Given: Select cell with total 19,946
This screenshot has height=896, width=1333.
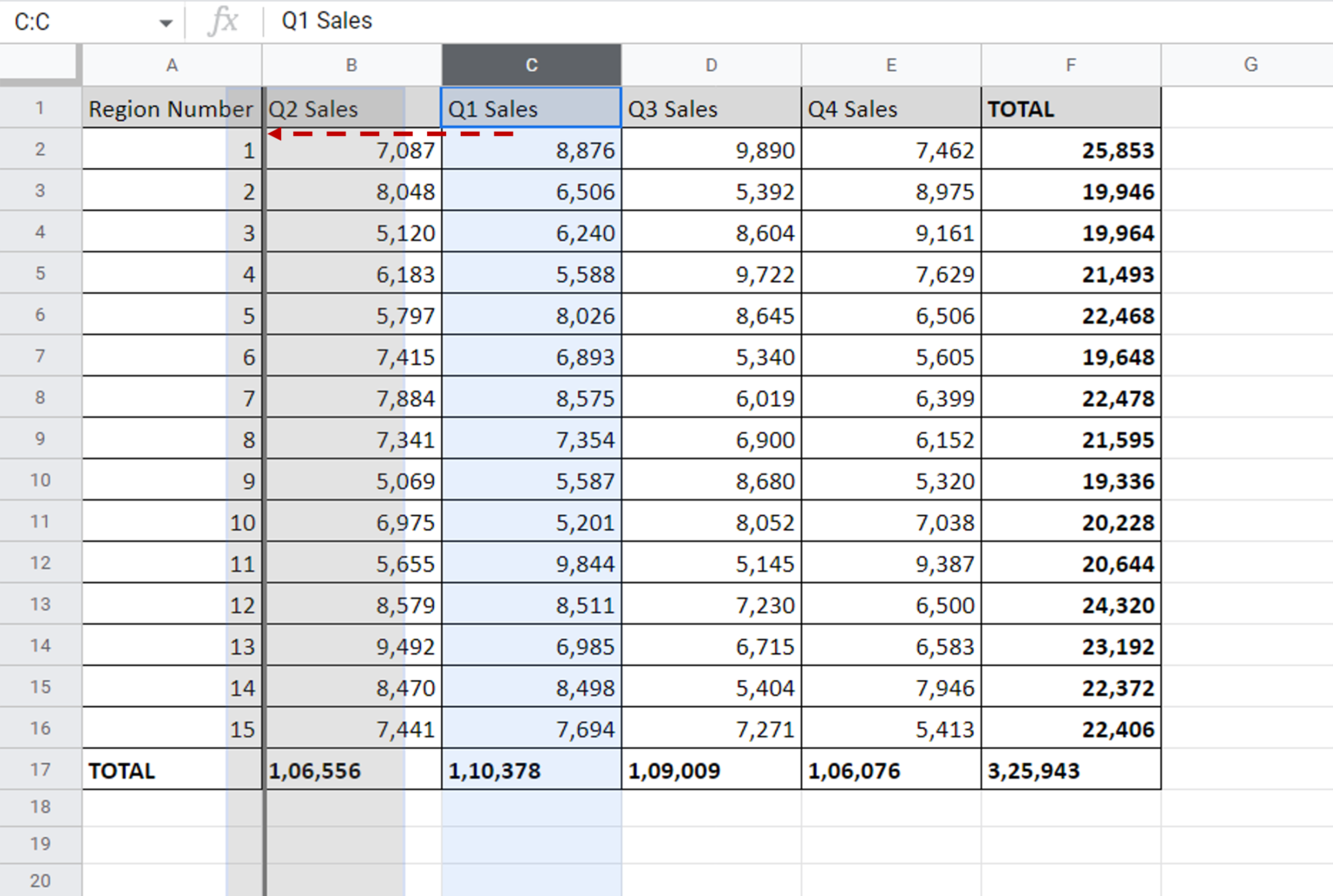Looking at the screenshot, I should [1071, 191].
